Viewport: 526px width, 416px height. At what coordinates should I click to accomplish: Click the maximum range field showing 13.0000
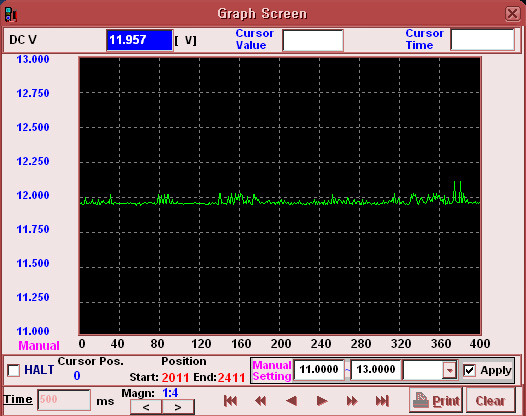pyautogui.click(x=376, y=370)
